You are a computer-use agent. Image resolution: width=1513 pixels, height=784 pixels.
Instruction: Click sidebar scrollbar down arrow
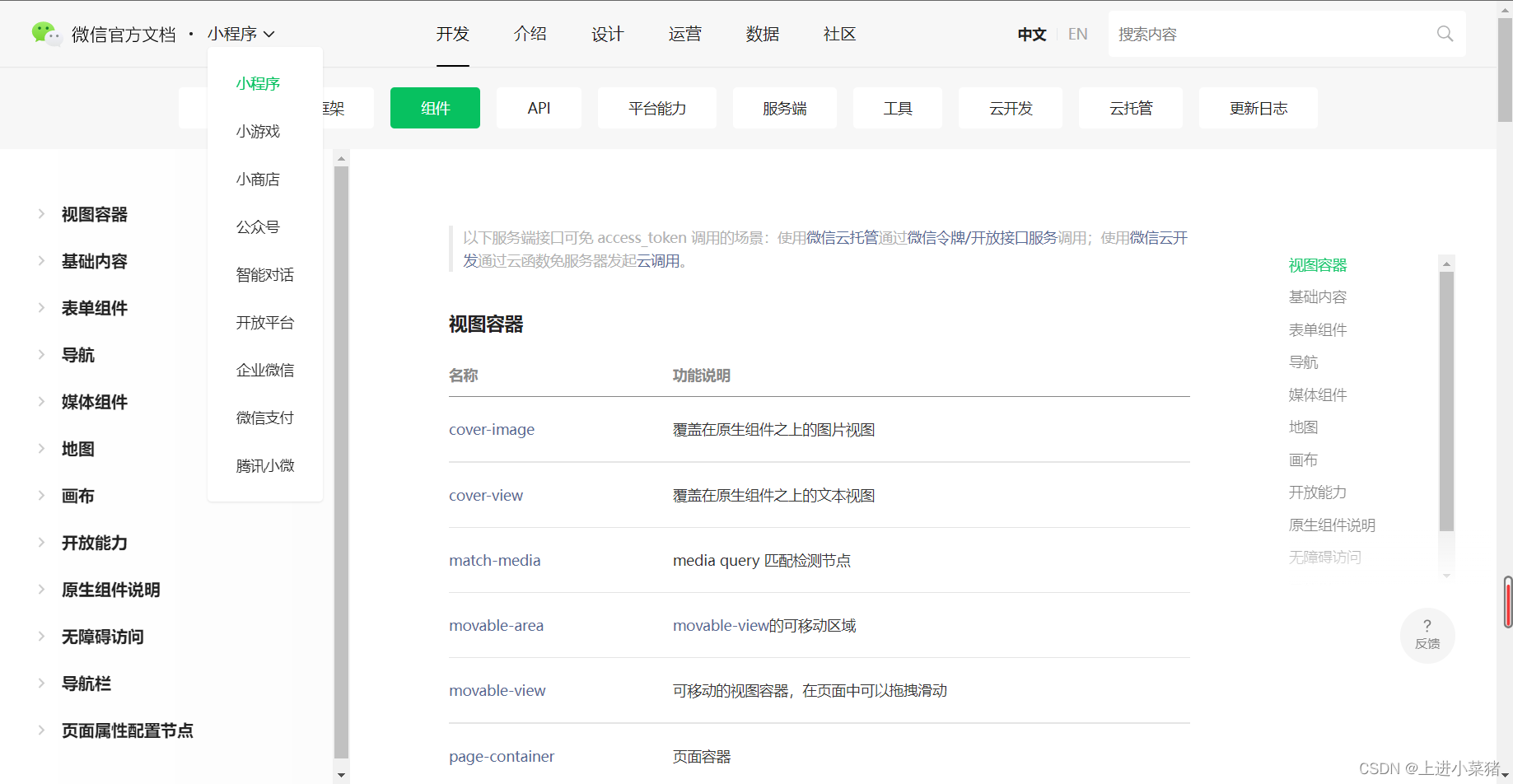pos(341,775)
